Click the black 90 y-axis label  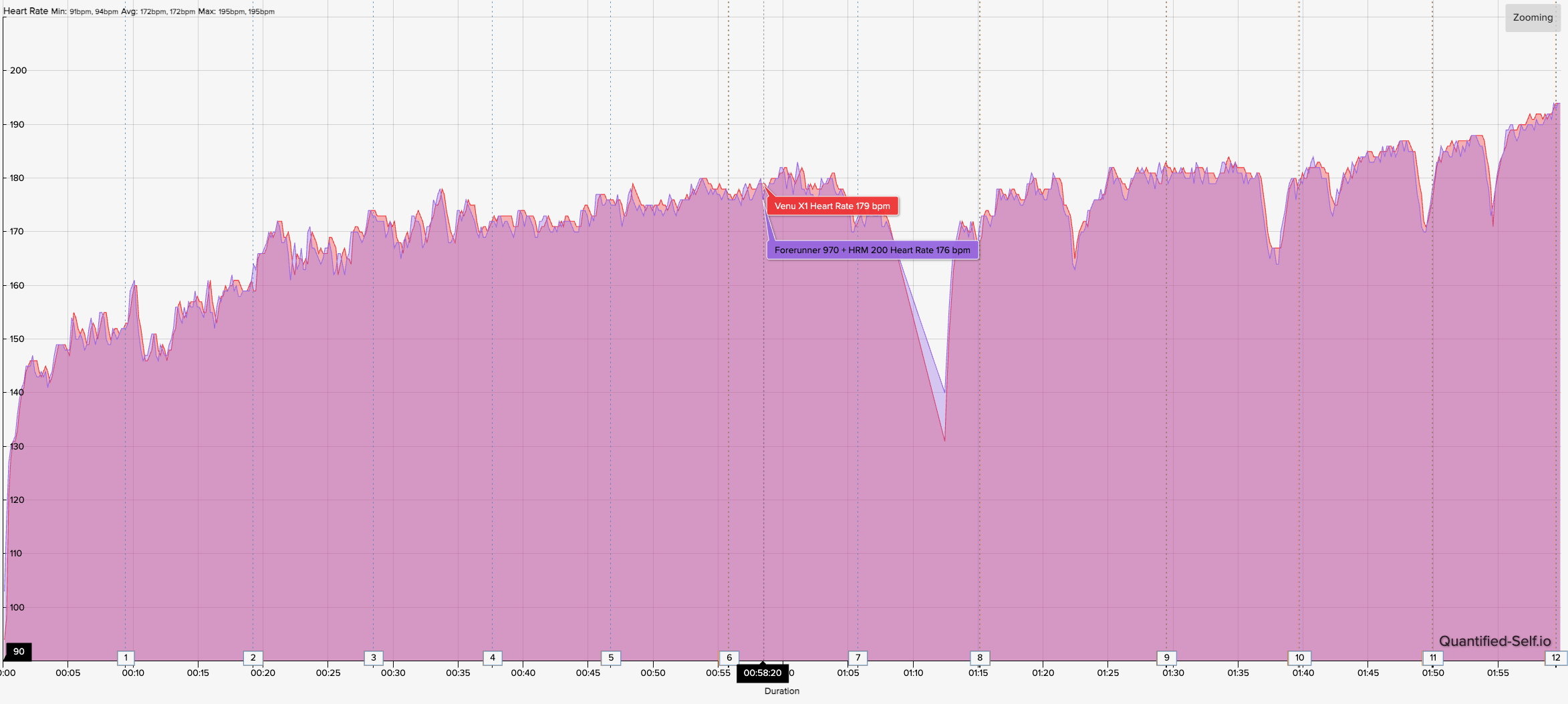point(19,651)
